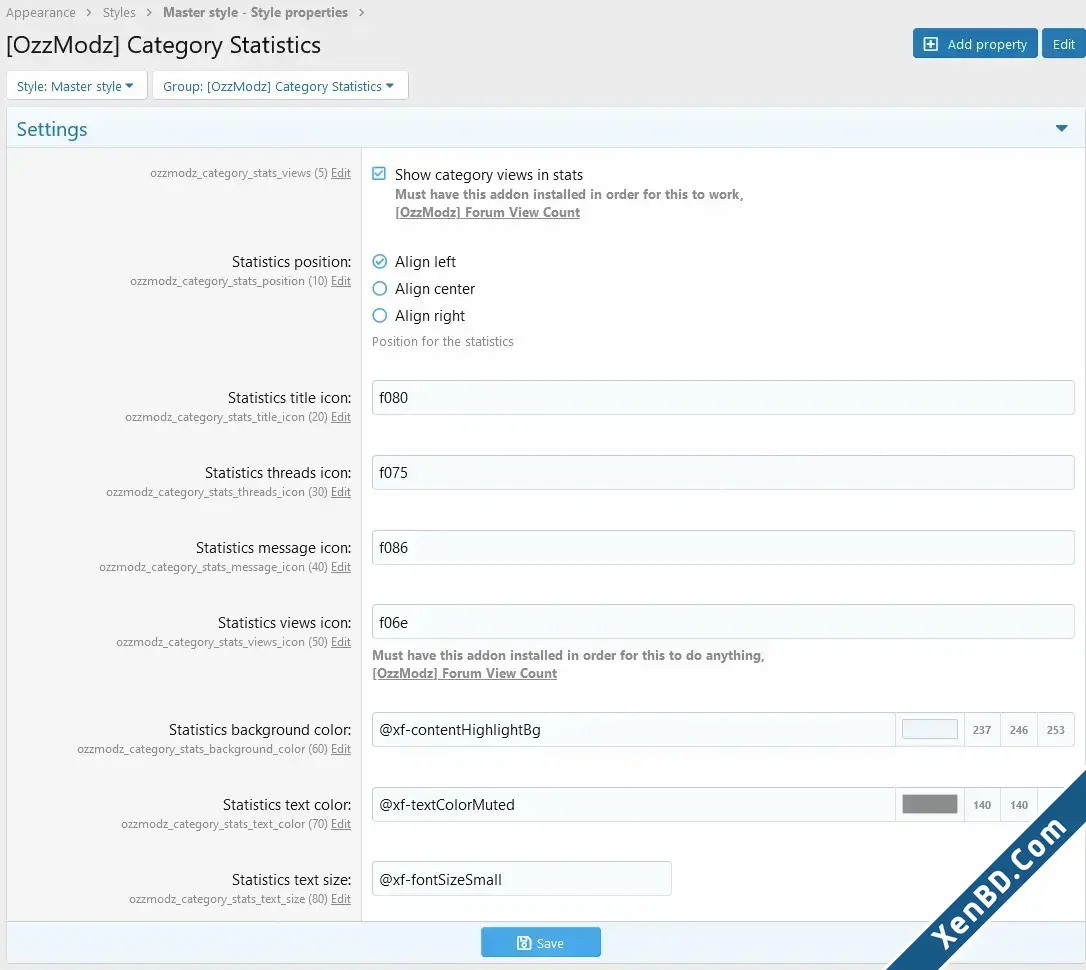Viewport: 1086px width, 970px height.
Task: Click the Edit button at top right
Action: pos(1063,44)
